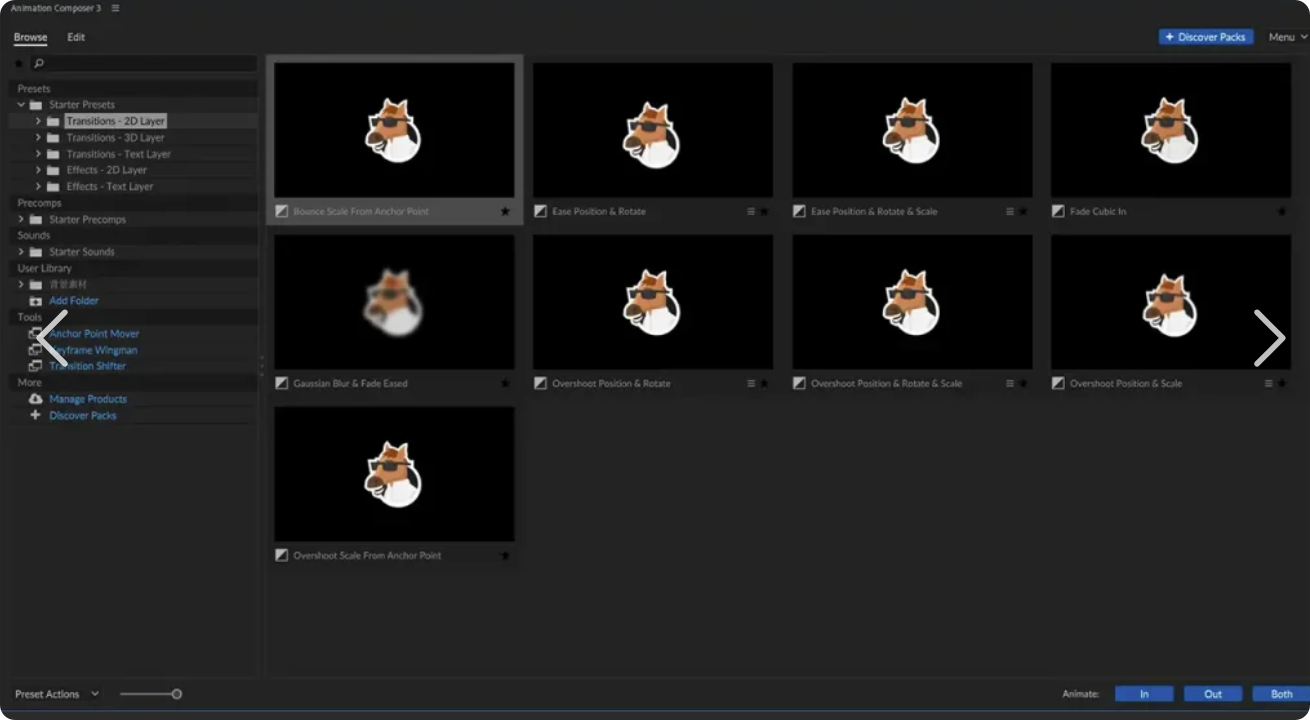Open the Preset Actions dropdown

pos(57,694)
